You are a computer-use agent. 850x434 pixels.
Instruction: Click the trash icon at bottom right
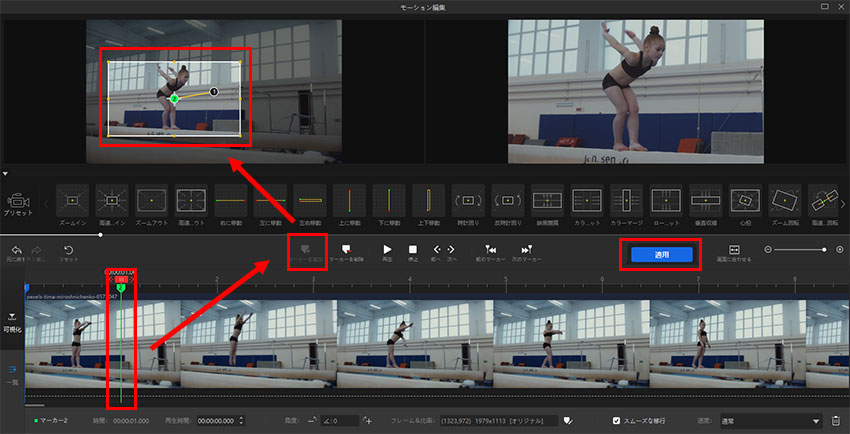tap(836, 420)
